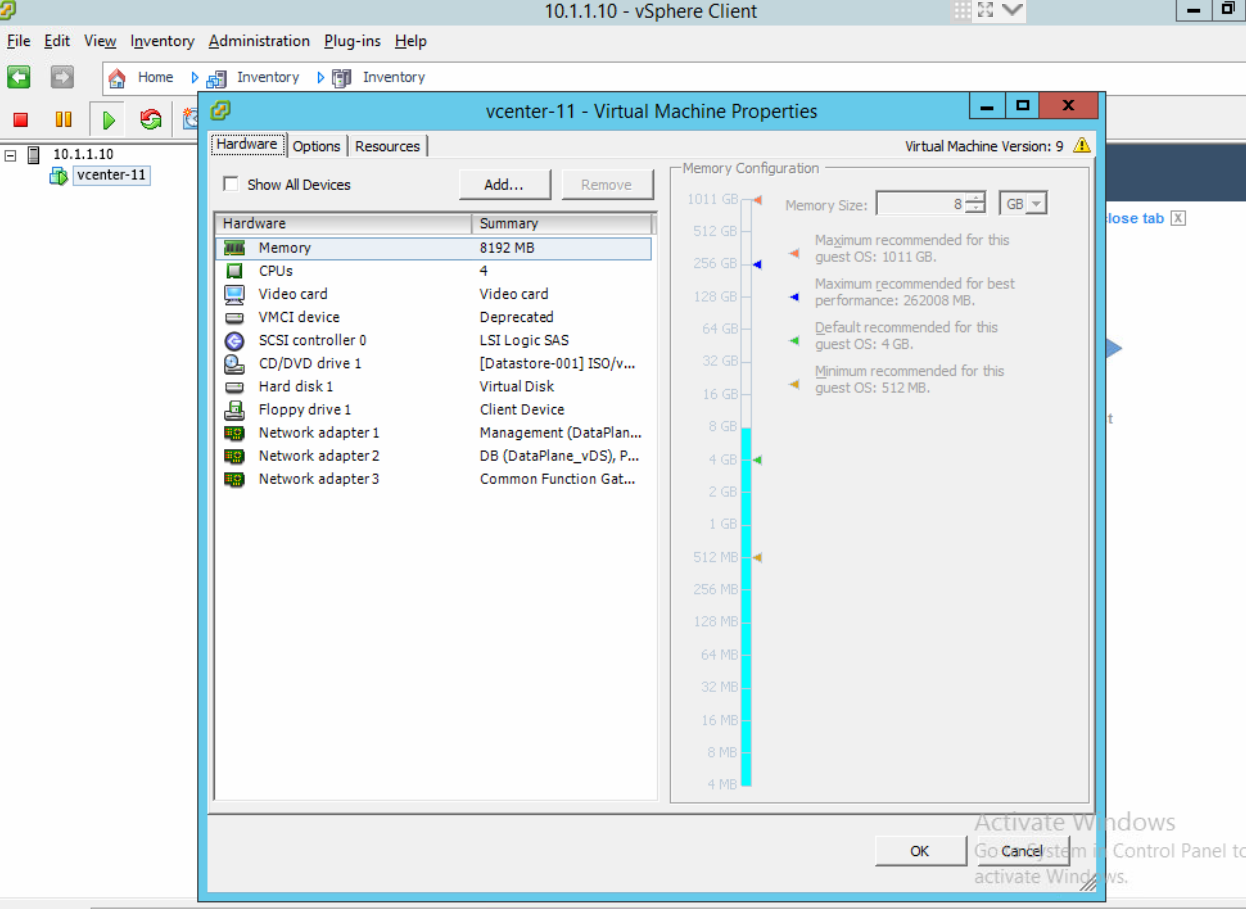
Task: Click the orange 512 MB minimum slider marker
Action: 757,557
